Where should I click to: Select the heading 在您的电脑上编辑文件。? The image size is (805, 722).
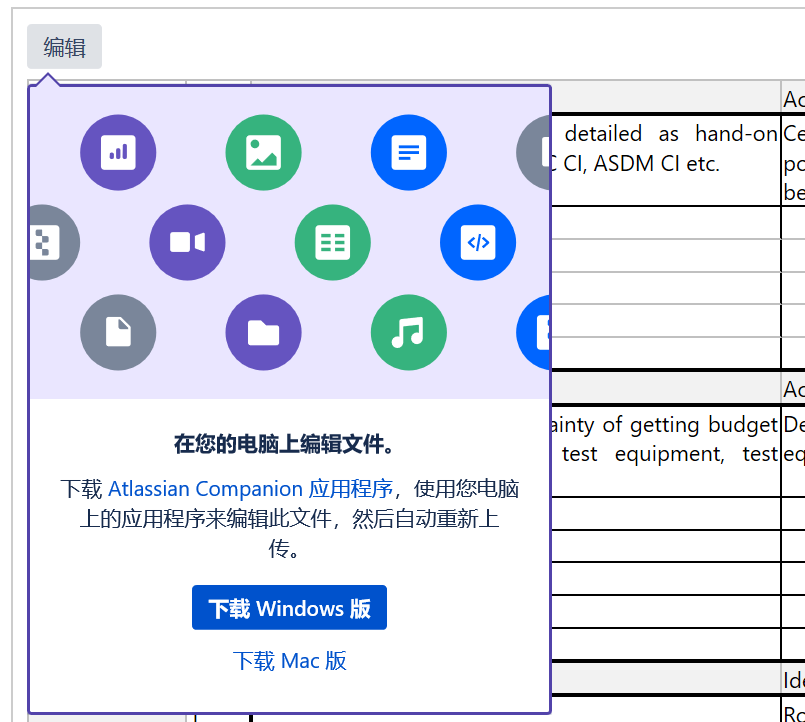pos(284,444)
